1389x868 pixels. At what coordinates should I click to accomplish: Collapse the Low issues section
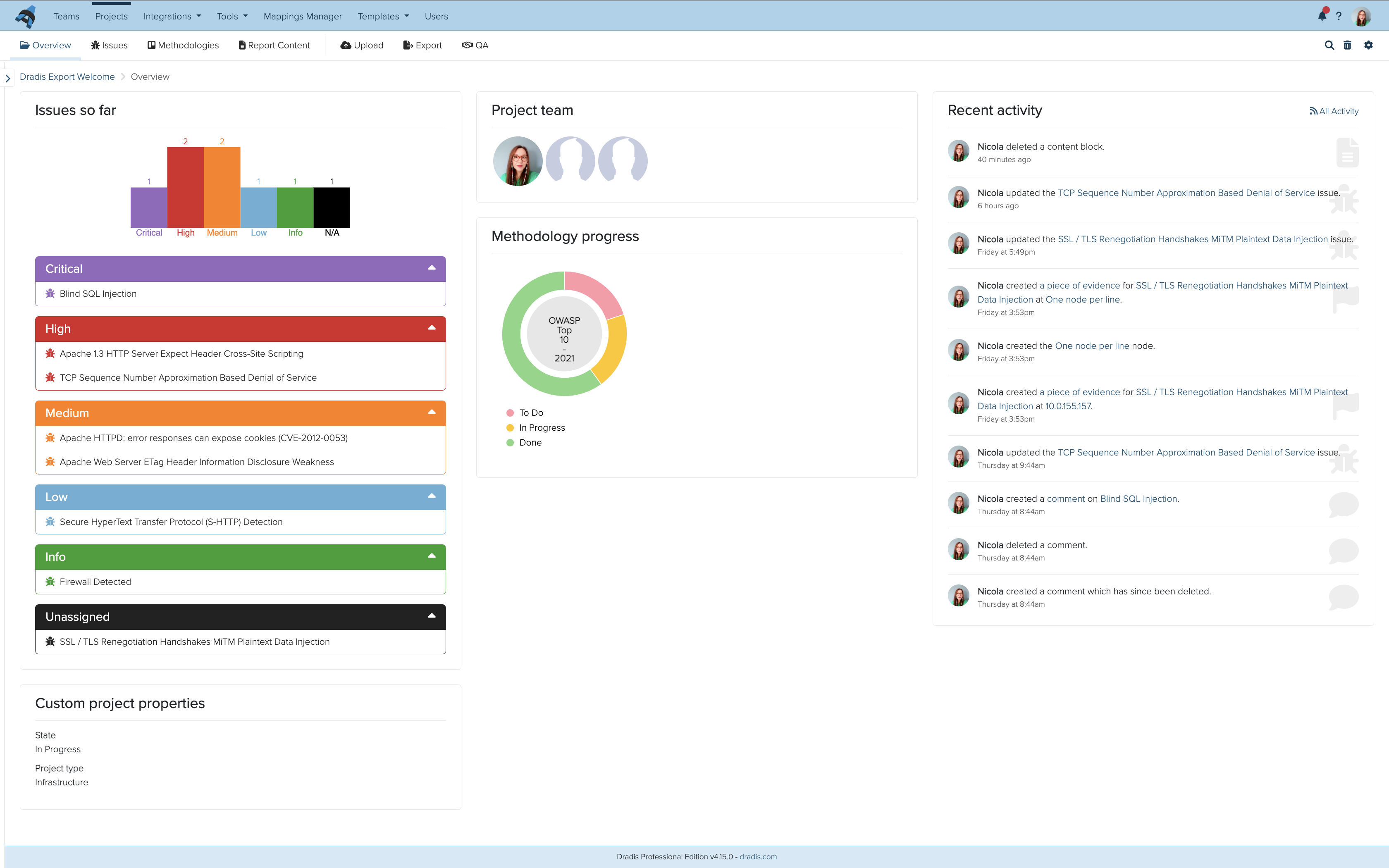click(432, 496)
